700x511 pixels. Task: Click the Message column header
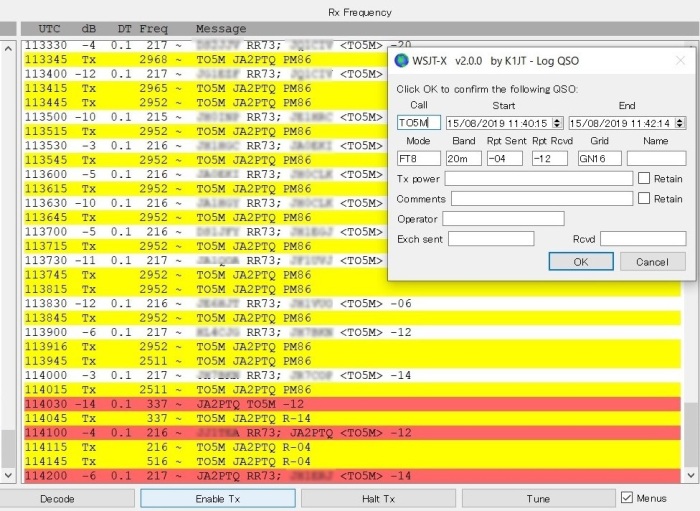pyautogui.click(x=221, y=29)
